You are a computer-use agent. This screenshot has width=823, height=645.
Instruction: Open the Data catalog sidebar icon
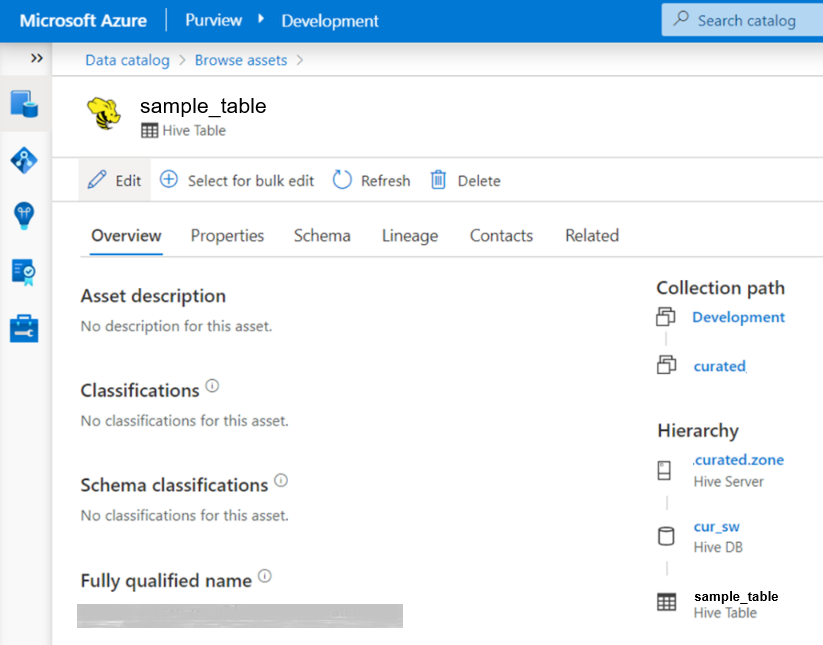click(x=24, y=103)
